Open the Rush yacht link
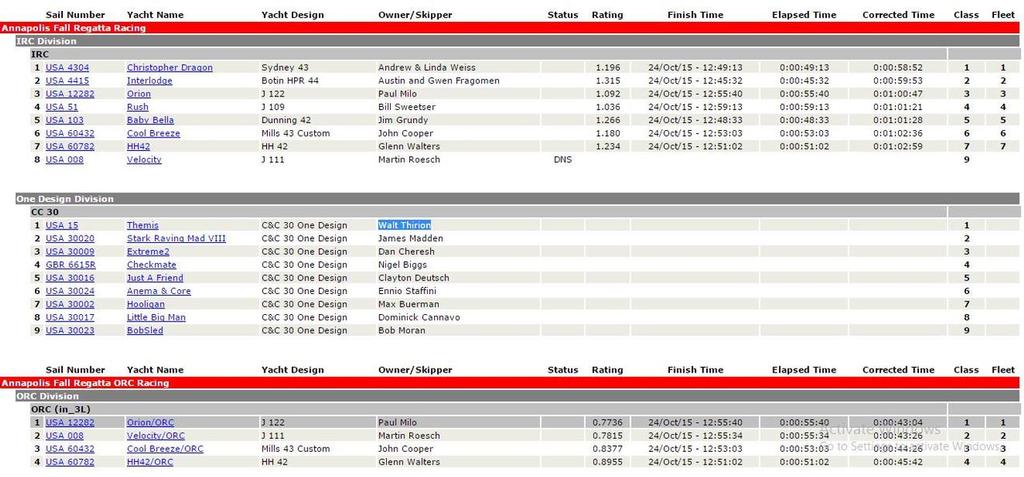1024x477 pixels. pyautogui.click(x=137, y=107)
